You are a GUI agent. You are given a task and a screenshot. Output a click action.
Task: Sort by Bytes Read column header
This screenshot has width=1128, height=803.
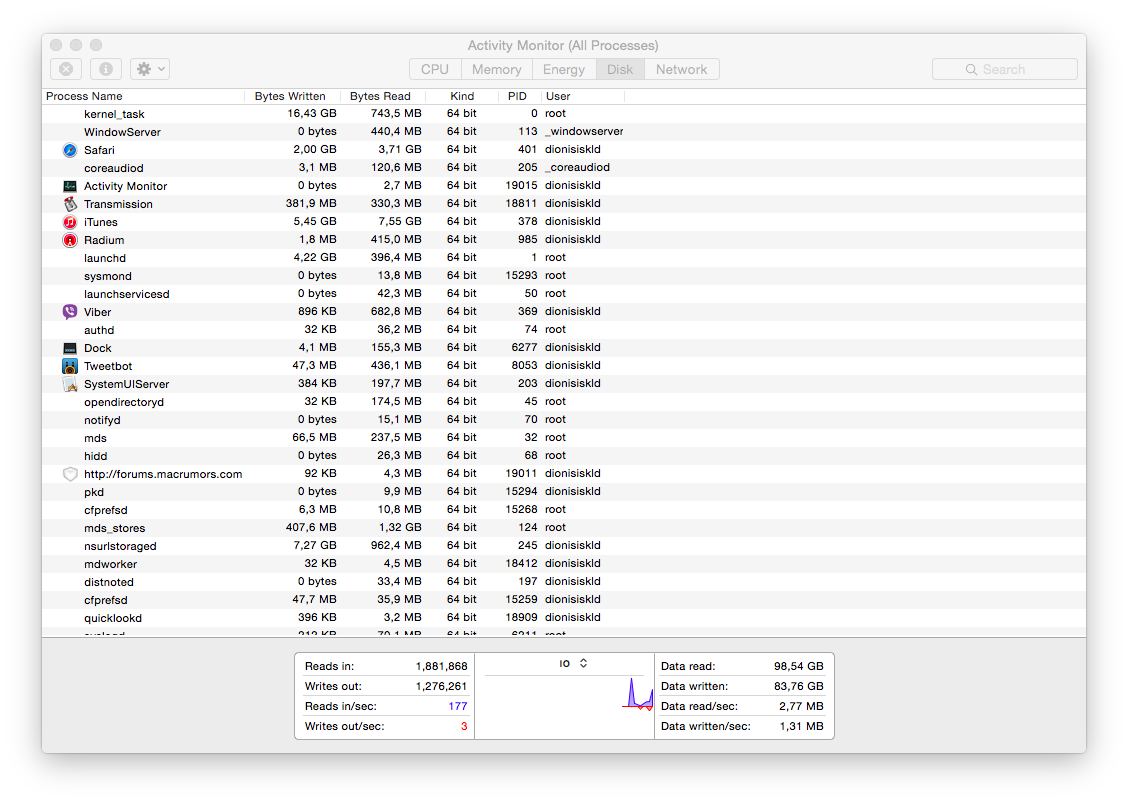381,96
